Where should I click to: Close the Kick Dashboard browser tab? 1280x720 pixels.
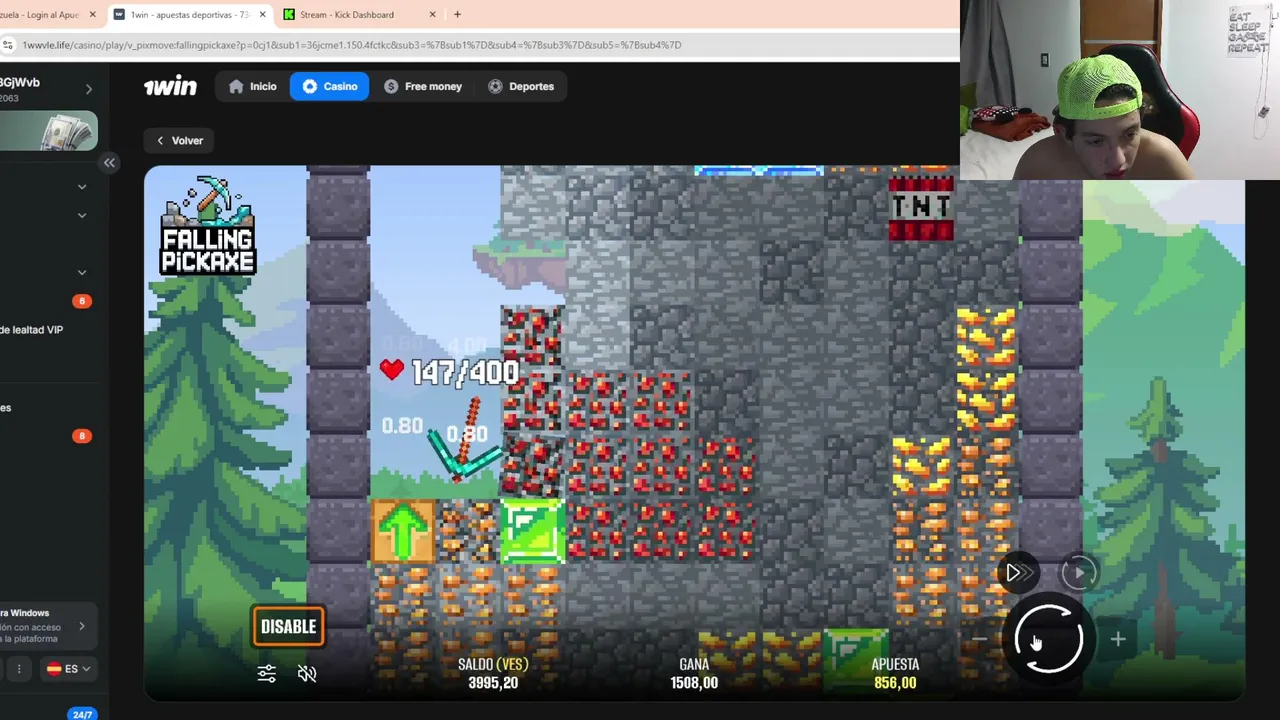tap(432, 15)
